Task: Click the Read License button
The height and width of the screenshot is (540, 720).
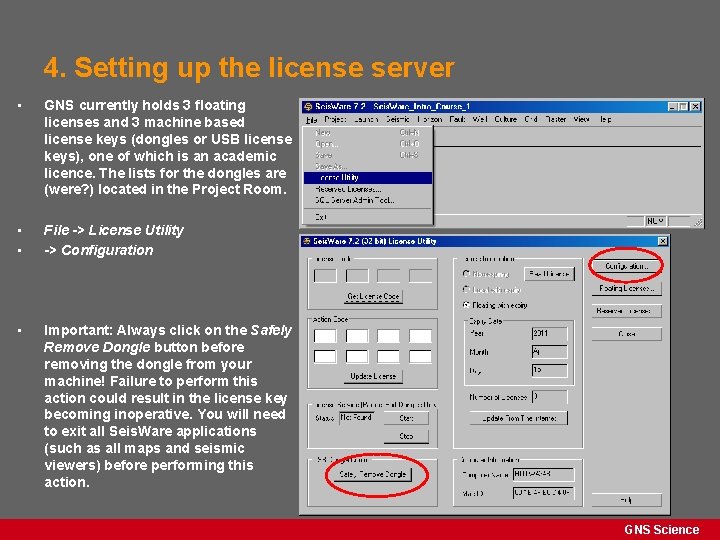Action: [x=549, y=274]
